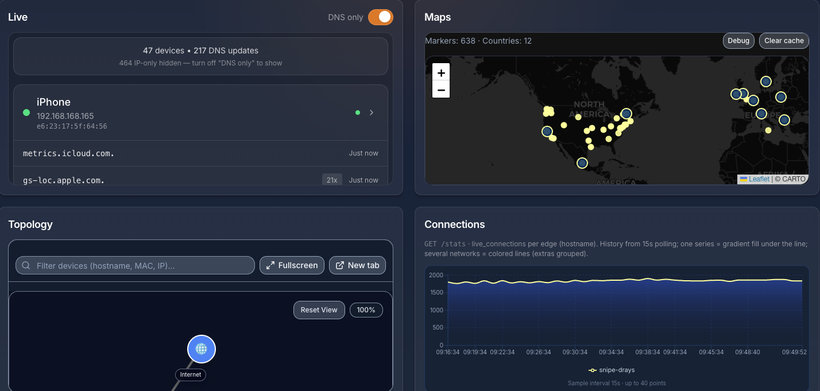The width and height of the screenshot is (820, 391).
Task: Click the green status dot left of iPhone
Action: pyautogui.click(x=26, y=112)
